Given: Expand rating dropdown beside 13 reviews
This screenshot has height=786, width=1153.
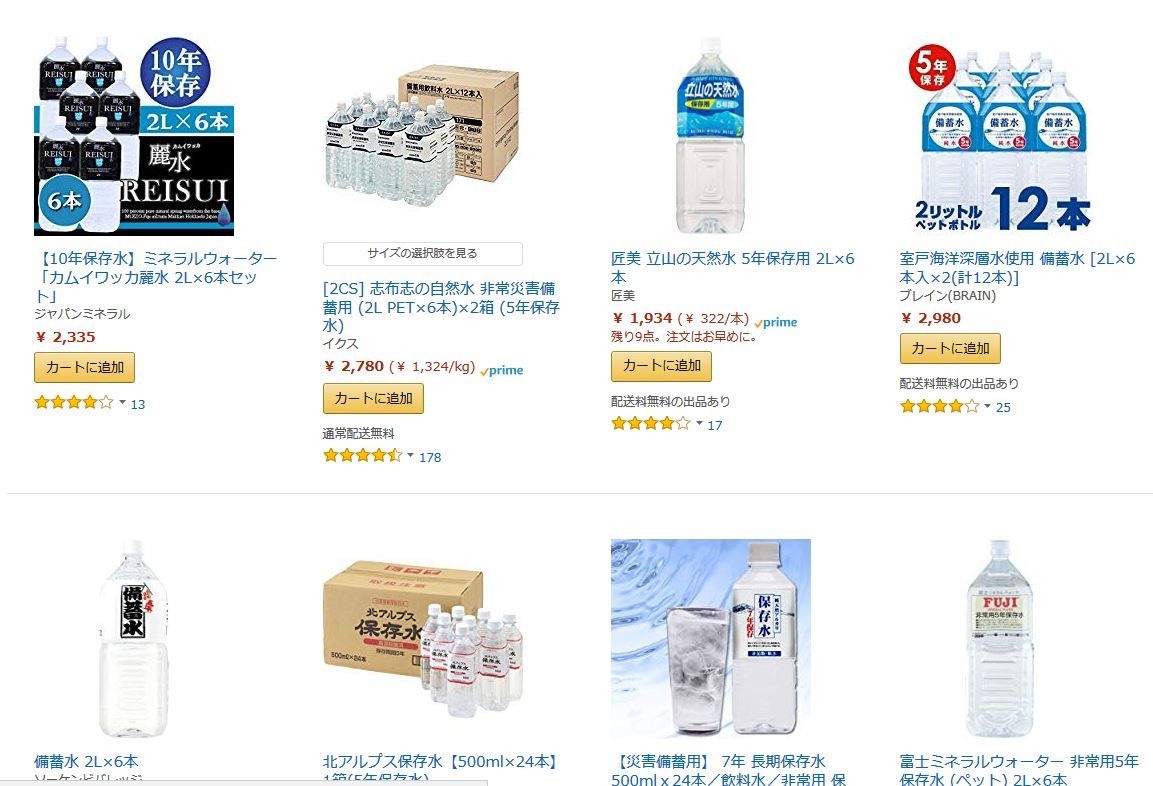Looking at the screenshot, I should (123, 402).
